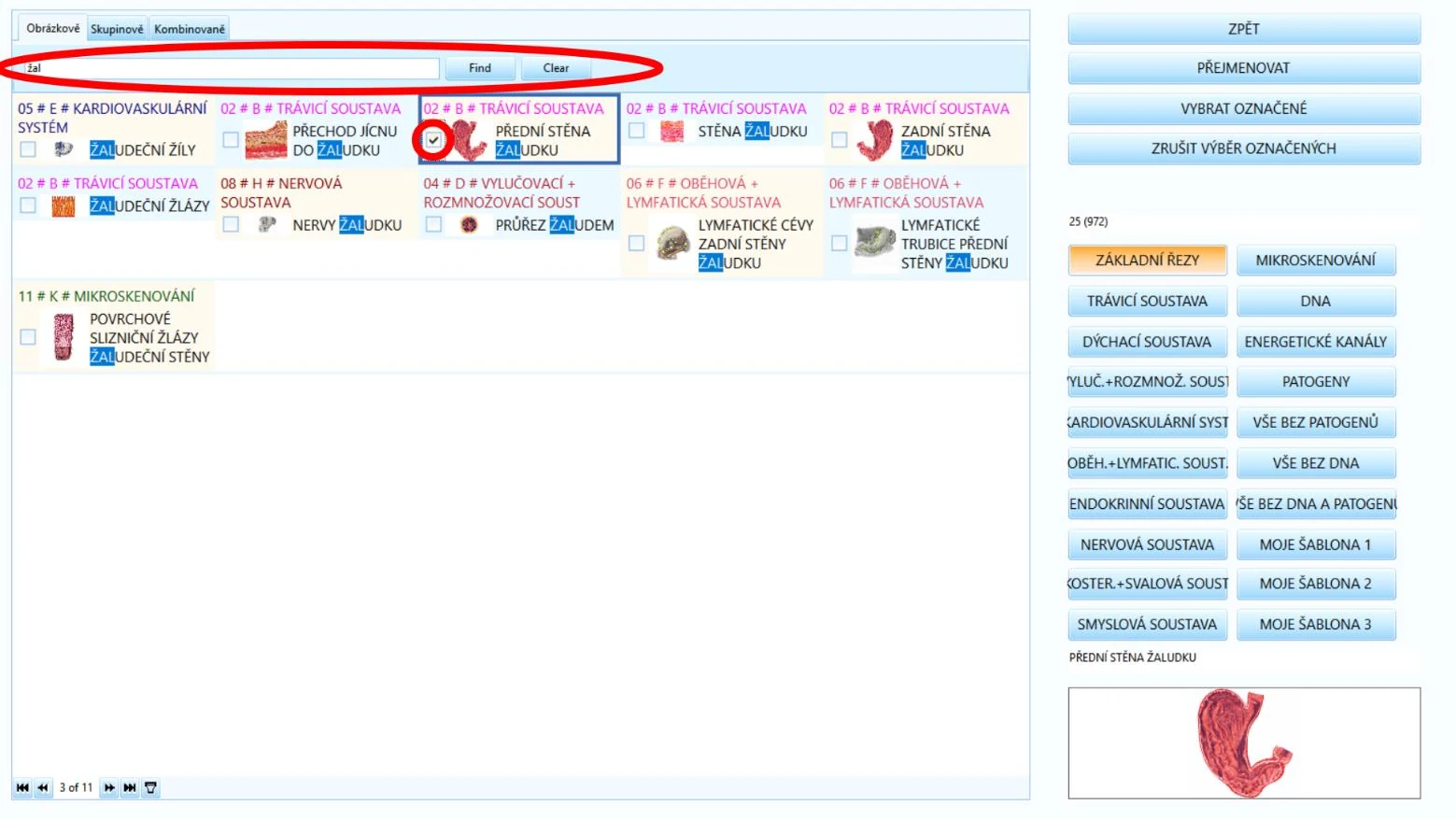This screenshot has height=819, width=1456.
Task: Check the NERVY ŽALUDKU checkbox
Action: pos(231,224)
